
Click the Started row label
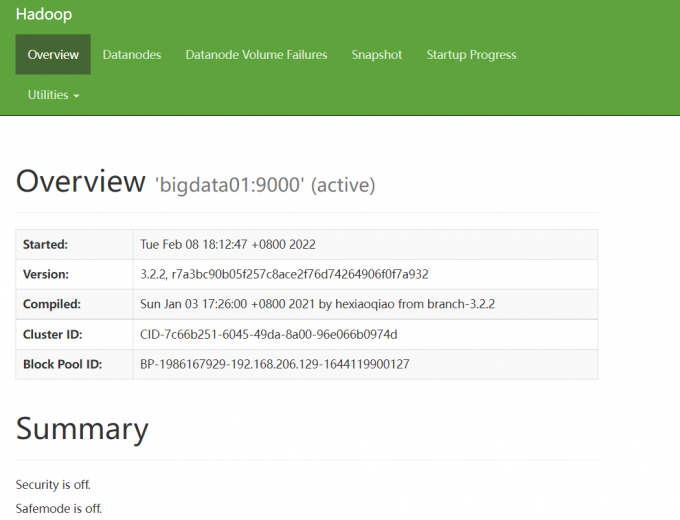coord(46,244)
